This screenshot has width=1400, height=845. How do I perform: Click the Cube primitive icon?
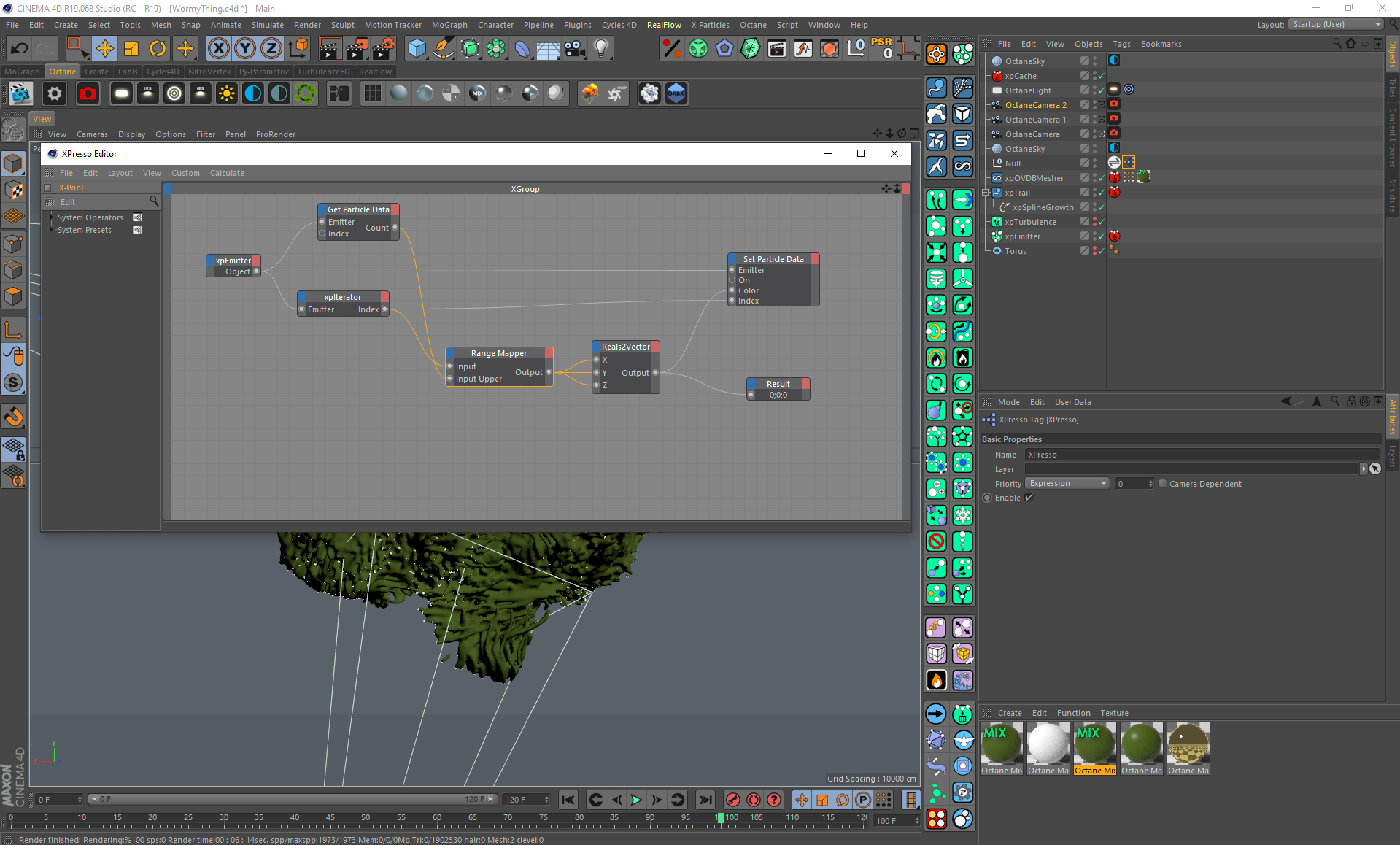(417, 49)
